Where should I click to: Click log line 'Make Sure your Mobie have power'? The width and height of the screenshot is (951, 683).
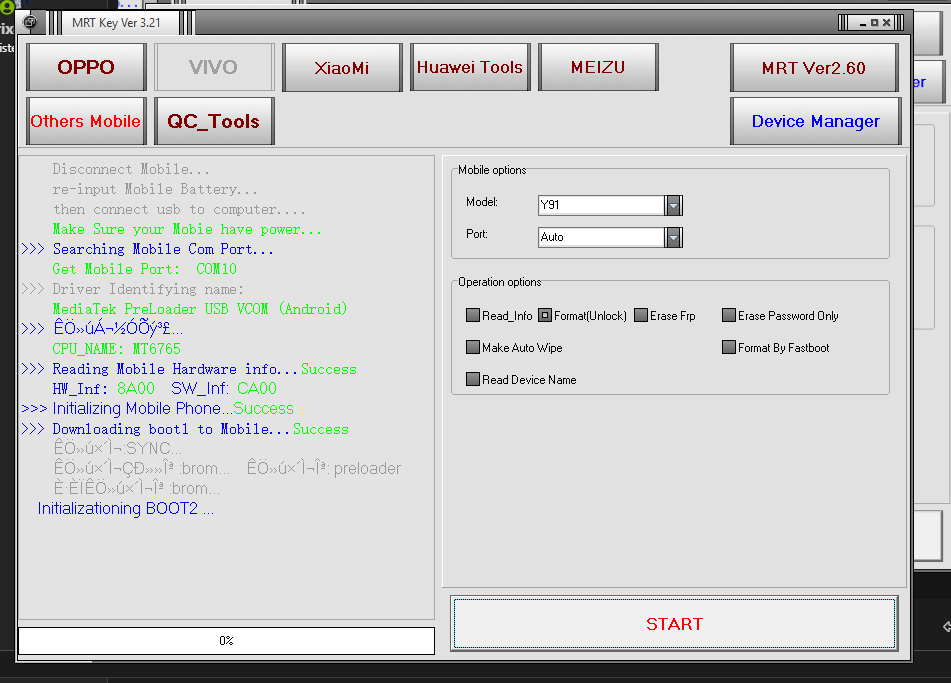(187, 229)
